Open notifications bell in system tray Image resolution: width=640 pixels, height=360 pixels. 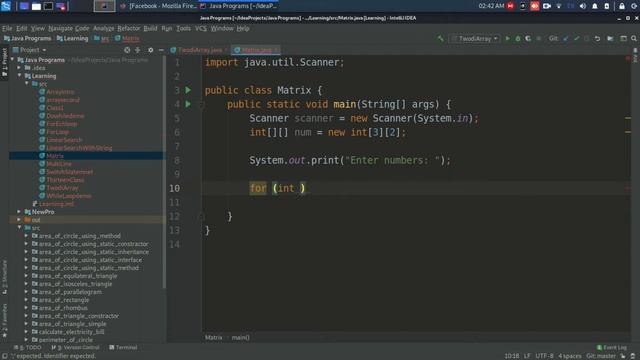pyautogui.click(x=595, y=6)
